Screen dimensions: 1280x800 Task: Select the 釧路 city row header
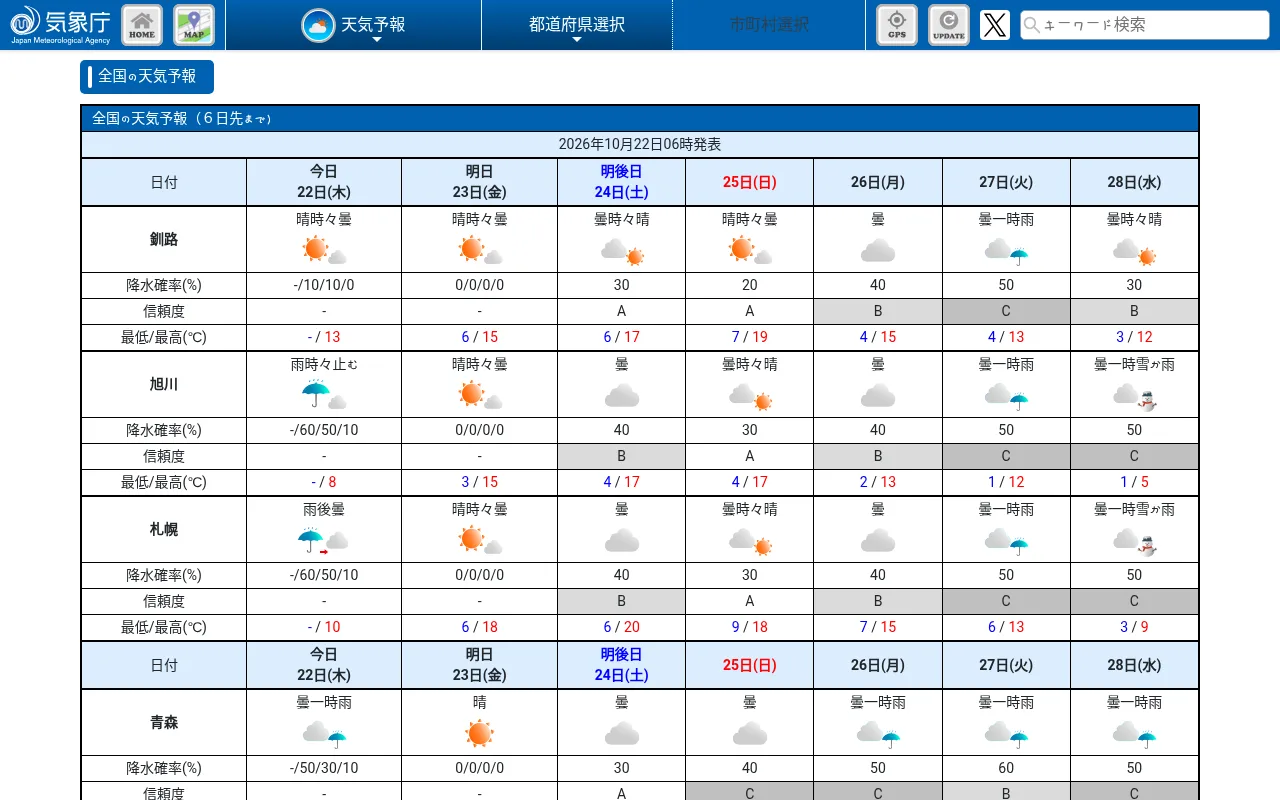point(164,239)
